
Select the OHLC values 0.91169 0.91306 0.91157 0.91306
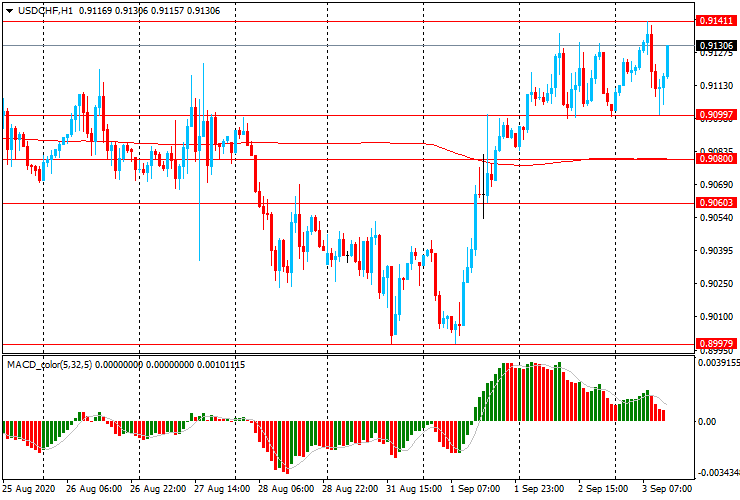(150, 10)
